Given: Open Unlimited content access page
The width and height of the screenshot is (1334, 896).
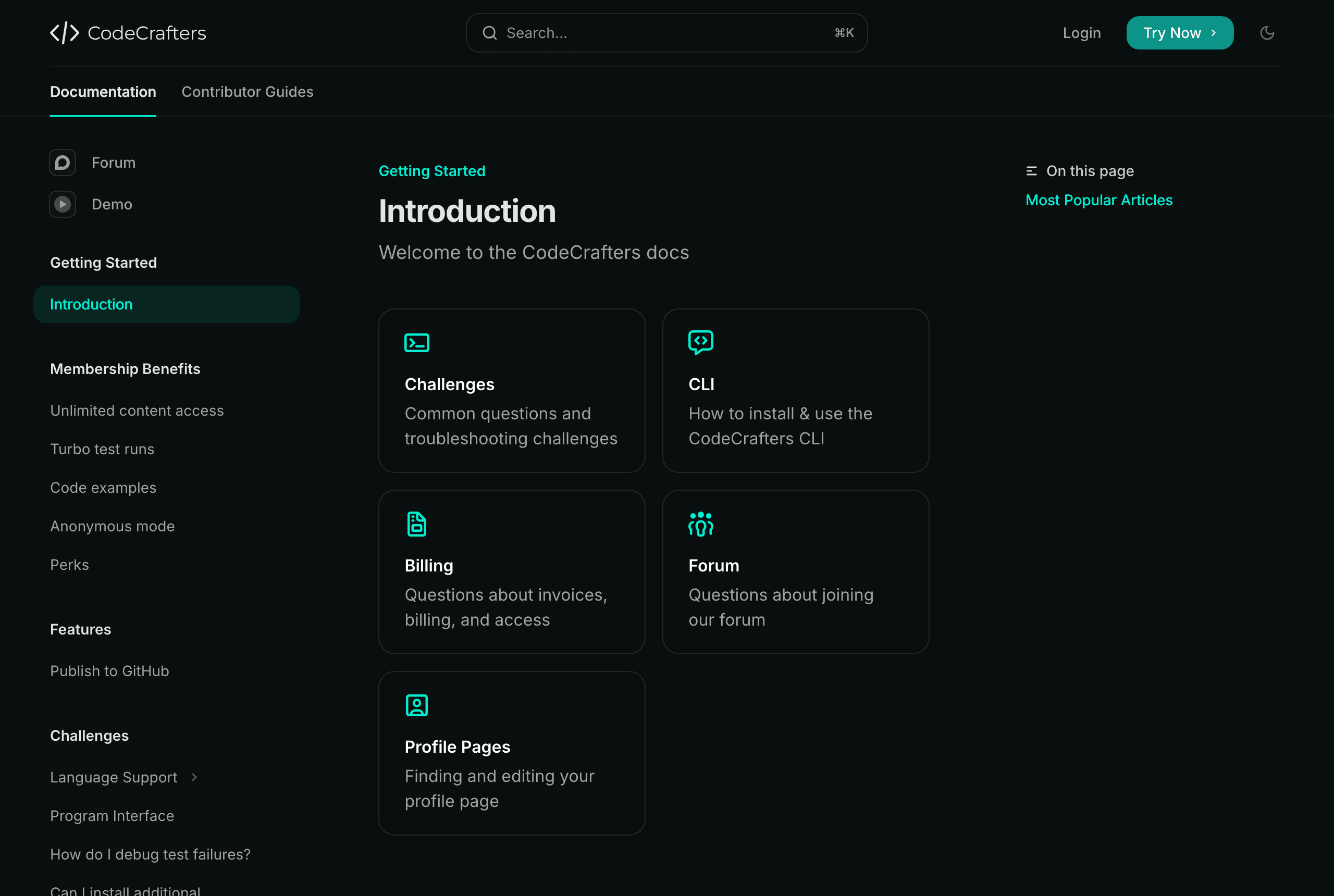Looking at the screenshot, I should click(137, 411).
